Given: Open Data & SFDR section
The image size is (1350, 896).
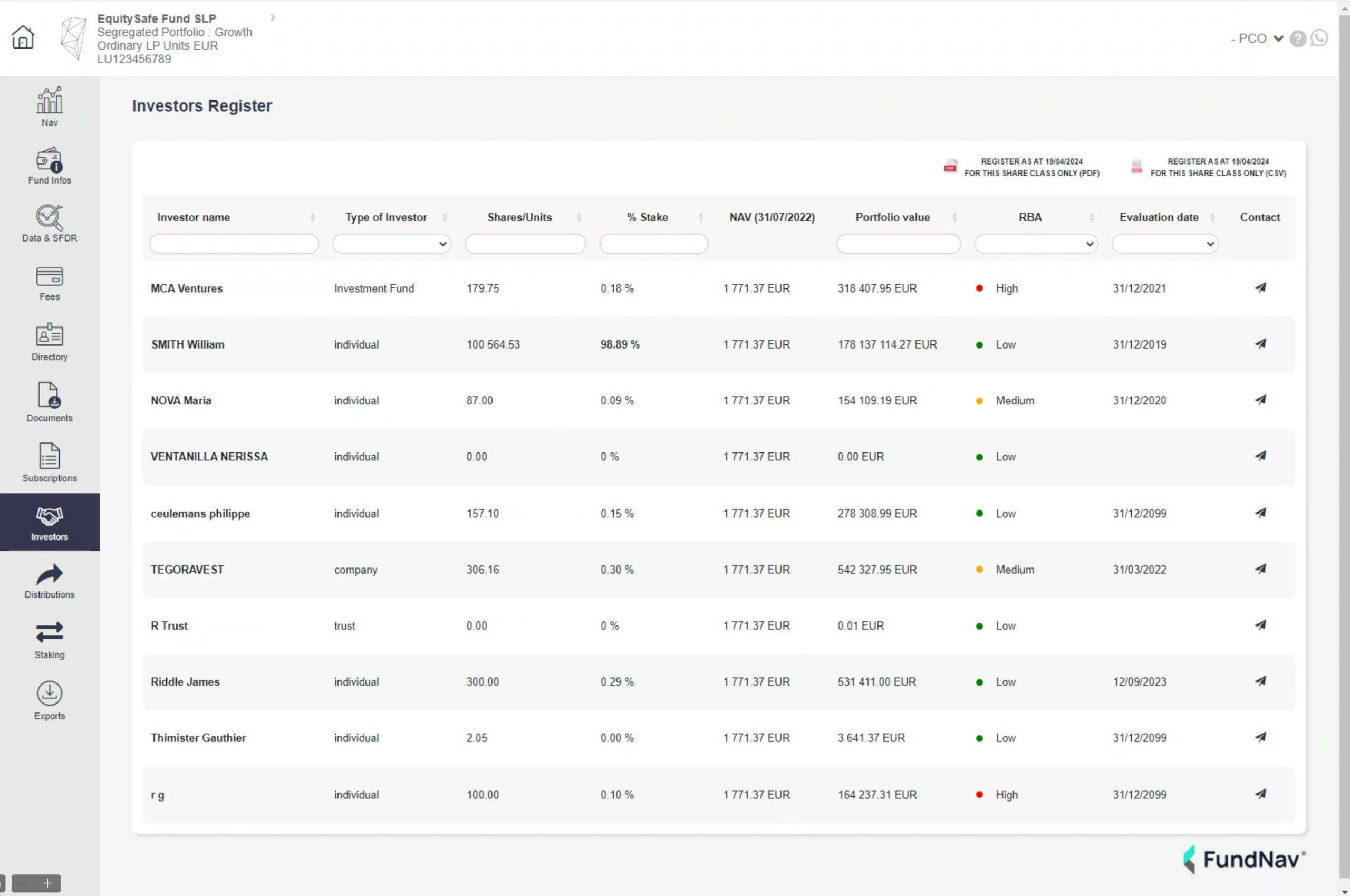Looking at the screenshot, I should [50, 224].
